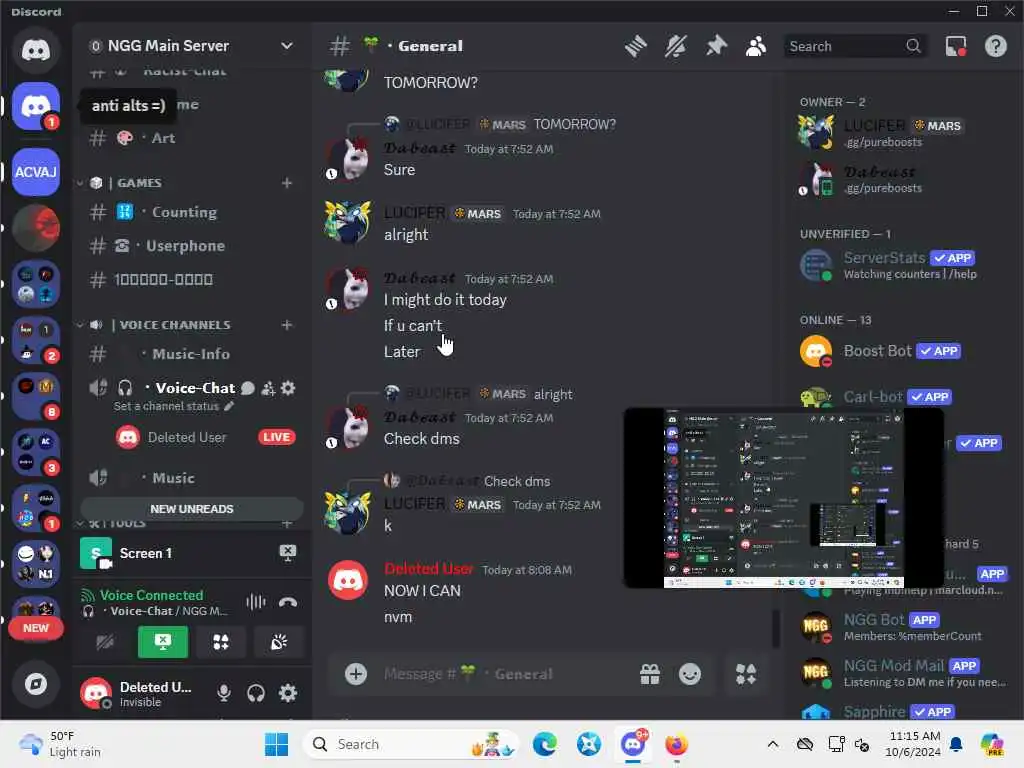Open the ACVAJ server icon
This screenshot has width=1024, height=768.
click(36, 172)
